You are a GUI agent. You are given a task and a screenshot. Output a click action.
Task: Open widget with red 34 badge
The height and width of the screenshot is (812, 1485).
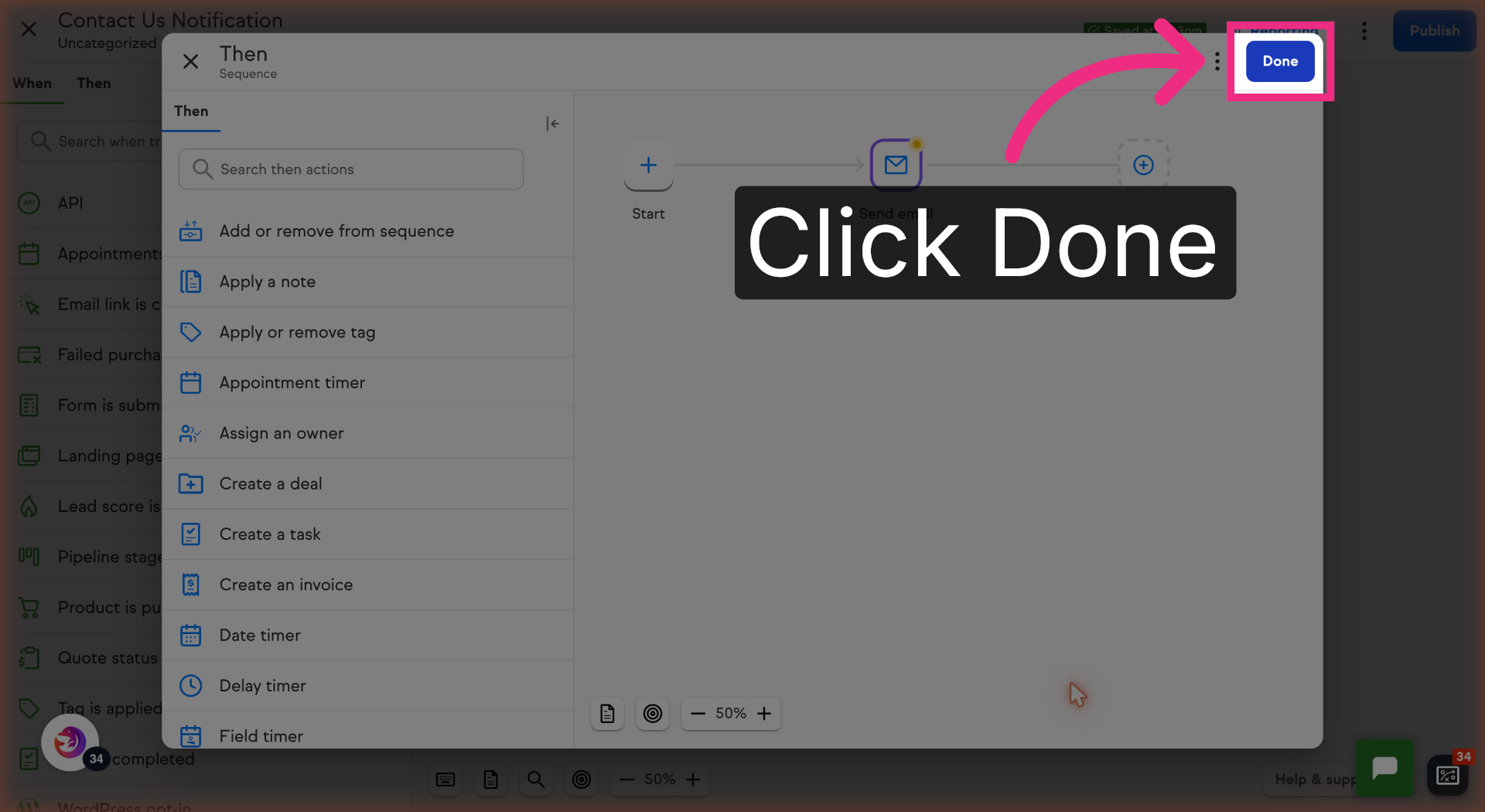pyautogui.click(x=1448, y=775)
